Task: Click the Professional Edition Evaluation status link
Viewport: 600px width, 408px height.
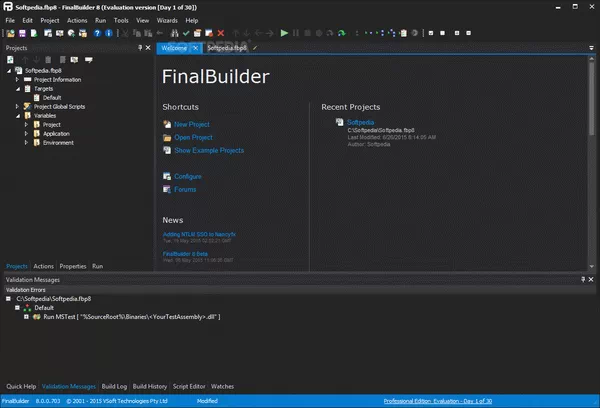Action: tap(438, 401)
